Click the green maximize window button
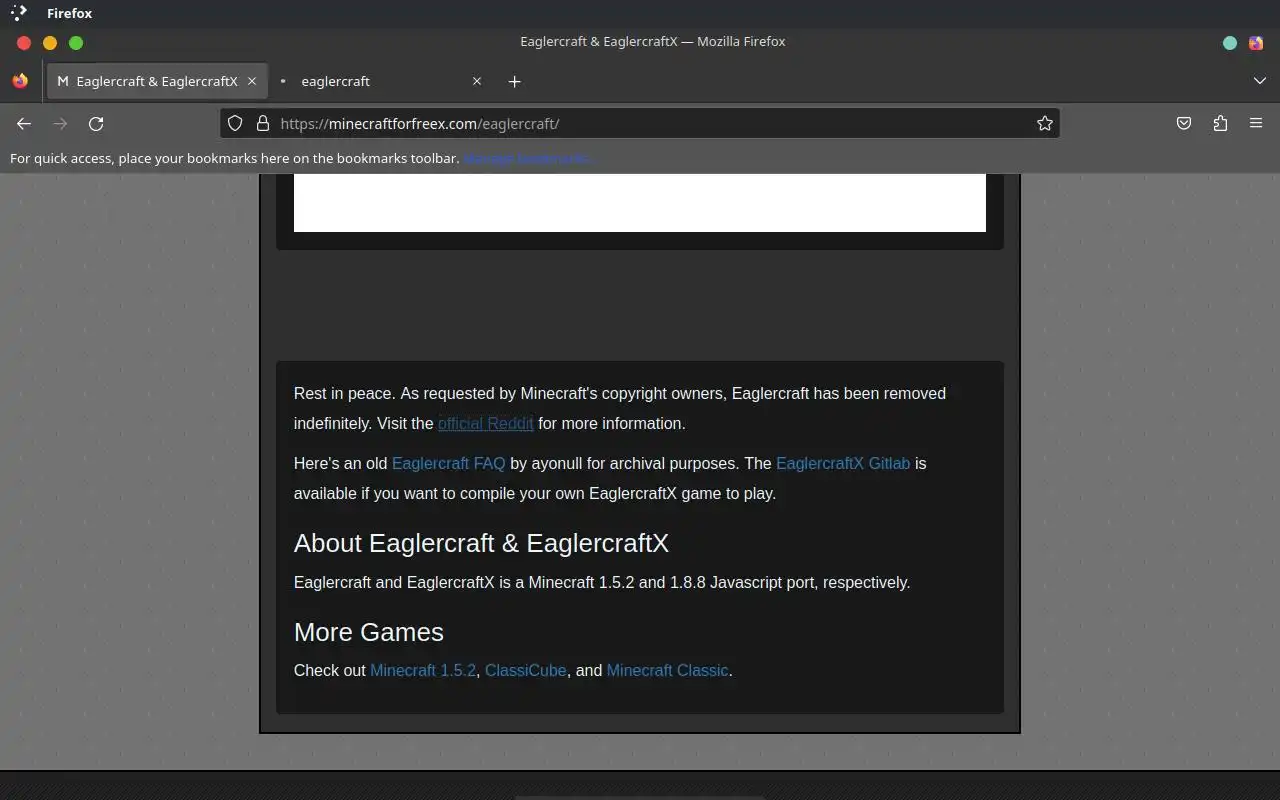 (76, 42)
